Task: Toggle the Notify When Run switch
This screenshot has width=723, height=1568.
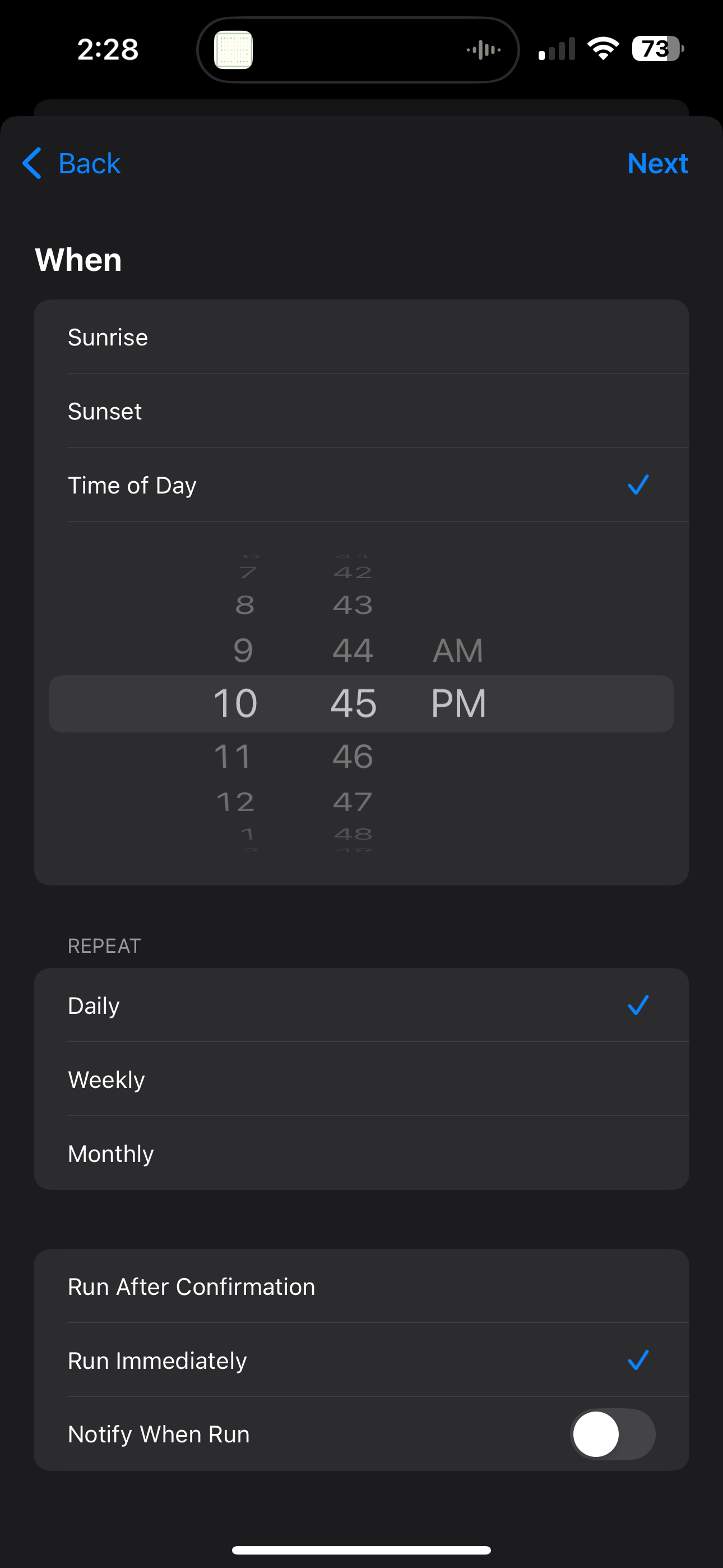Action: [x=612, y=1434]
